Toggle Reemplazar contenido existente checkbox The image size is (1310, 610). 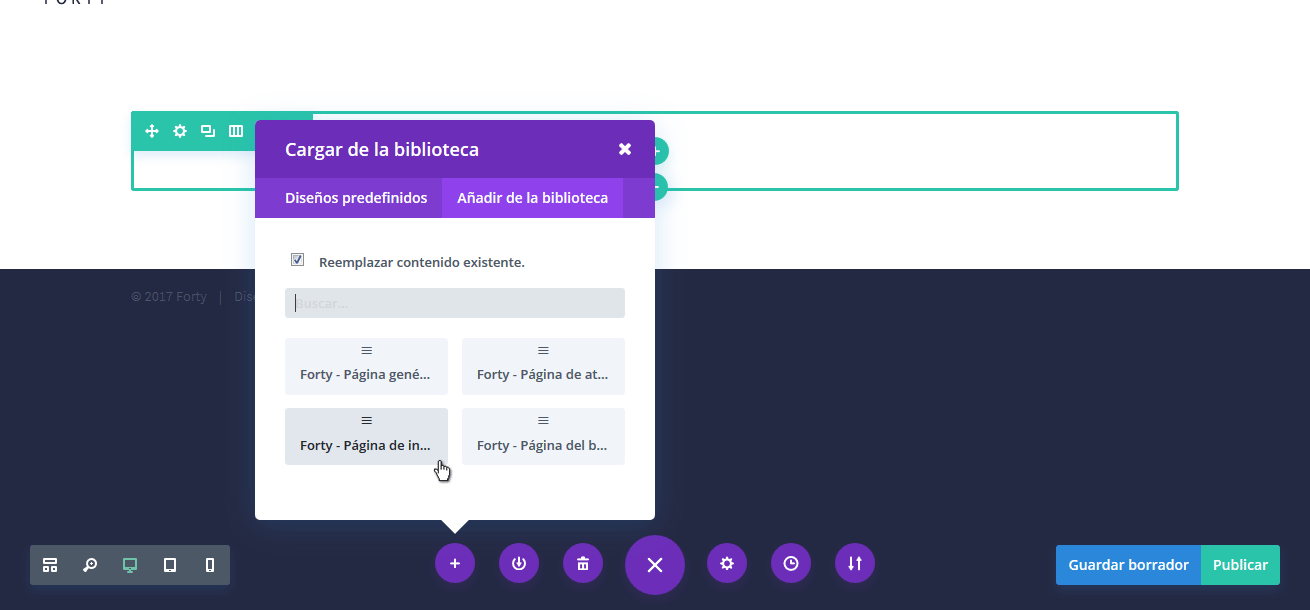click(297, 260)
